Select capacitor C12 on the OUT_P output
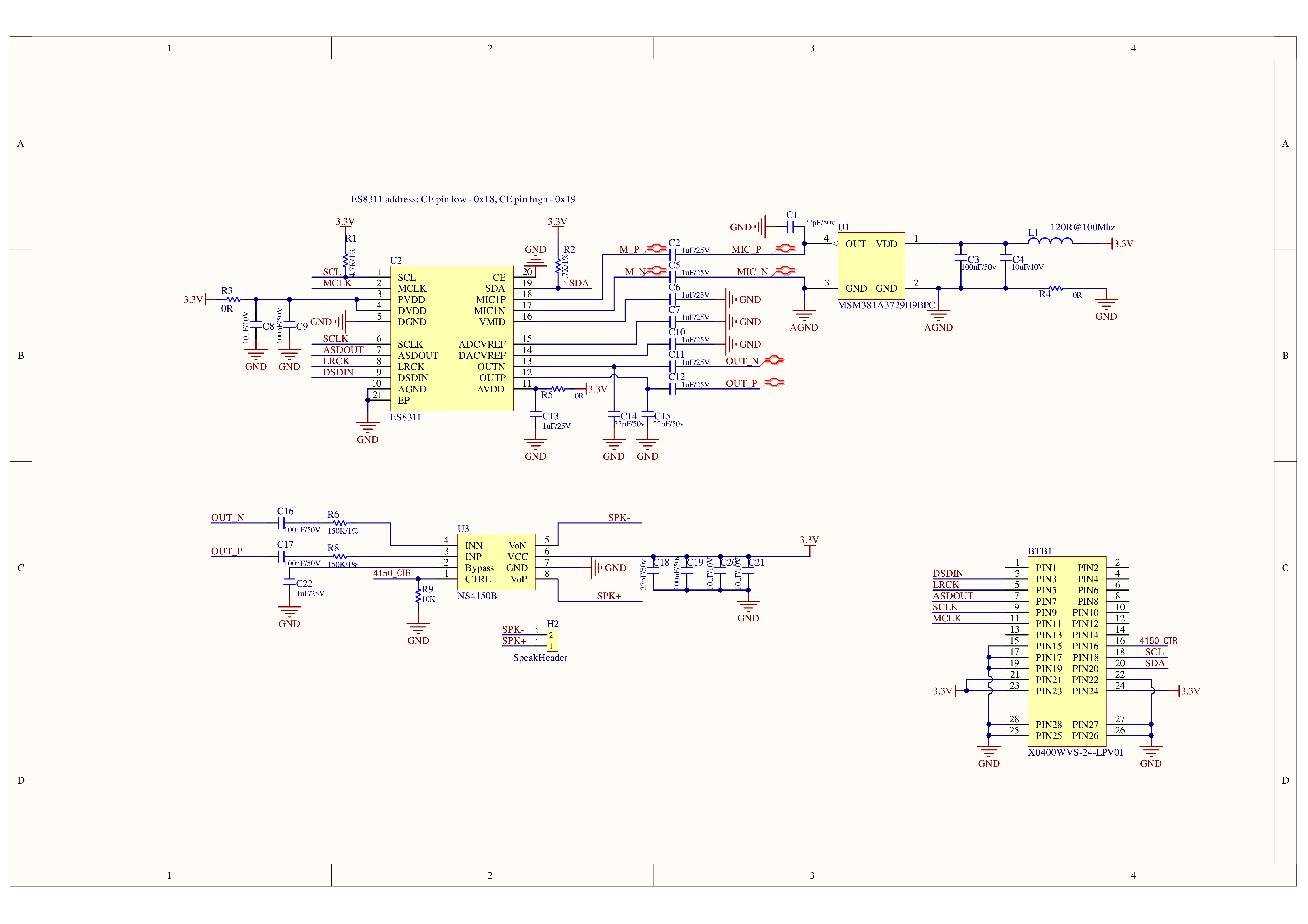The width and height of the screenshot is (1308, 924). click(673, 389)
